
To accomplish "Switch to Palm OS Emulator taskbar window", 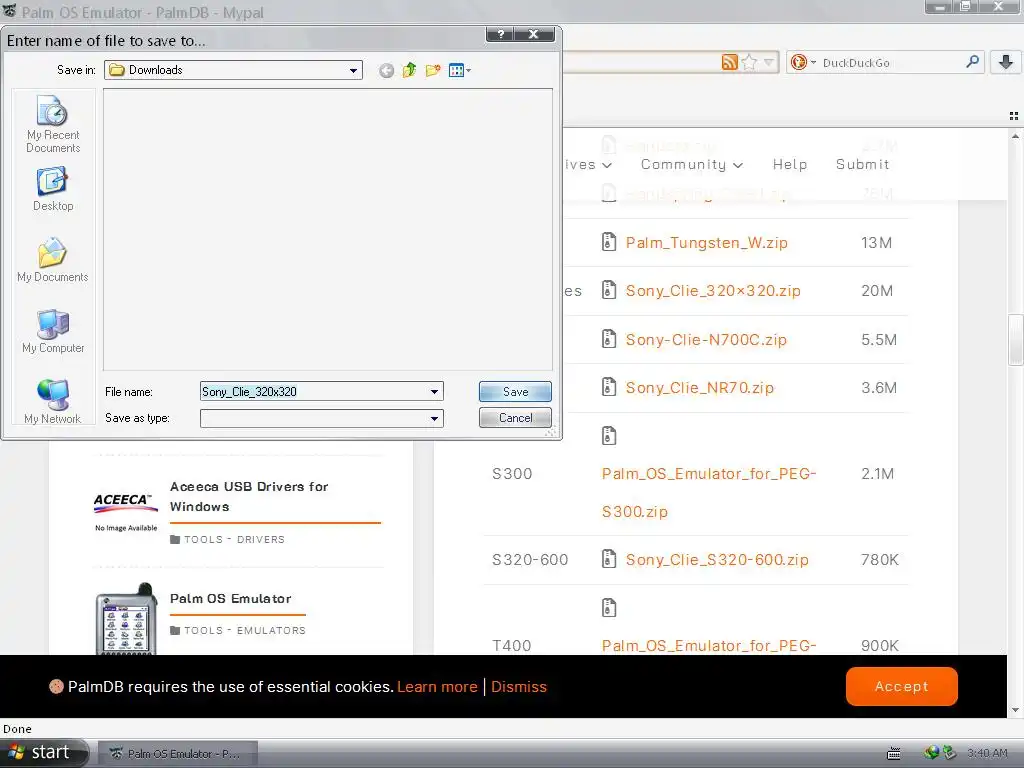I will point(178,754).
